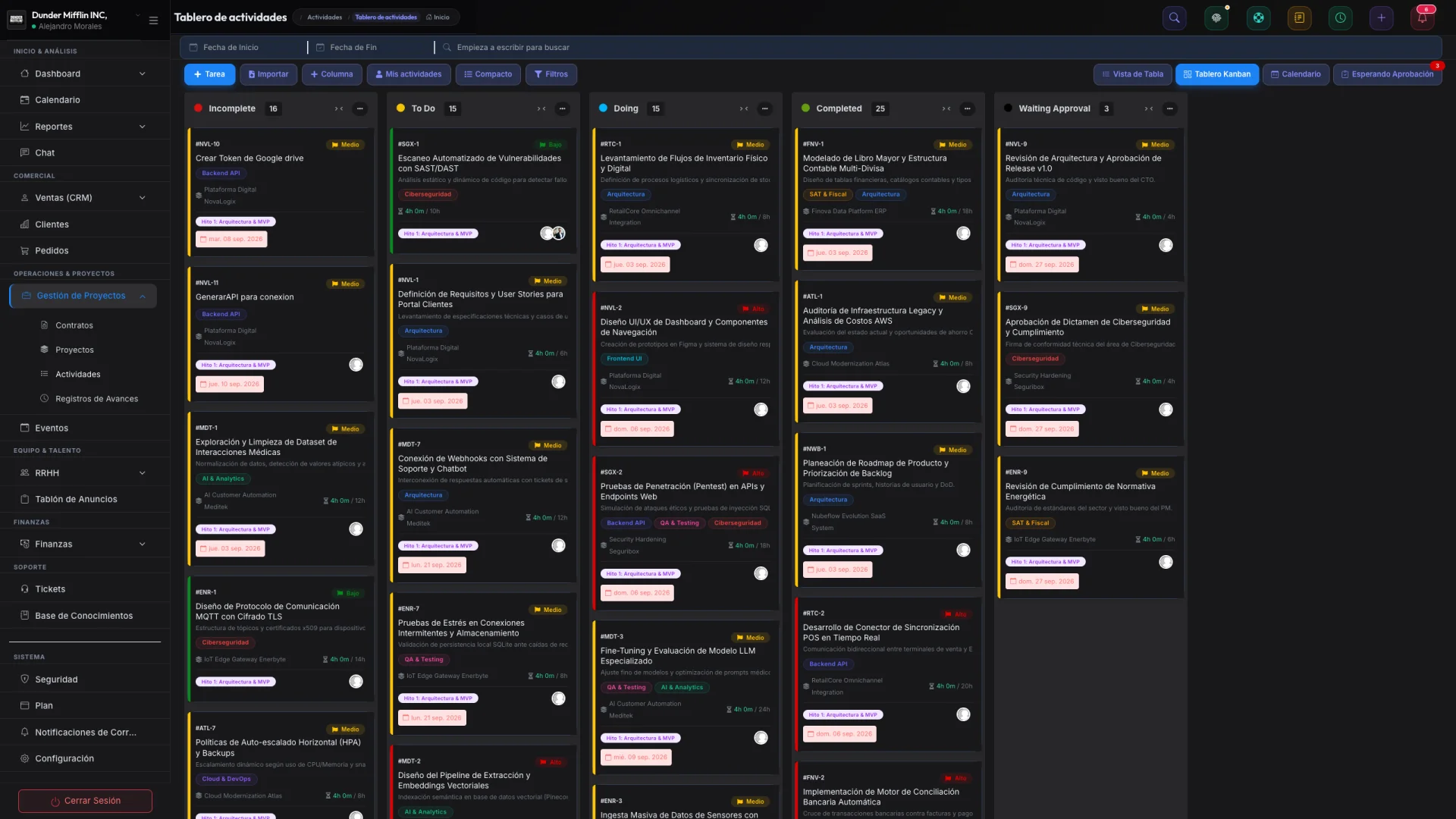1456x819 pixels.
Task: Toggle sidebar with hamburger menu icon
Action: [x=153, y=20]
